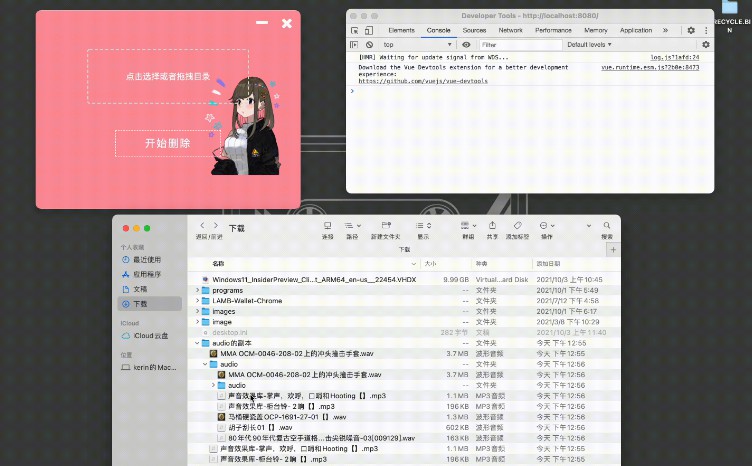This screenshot has height=466, width=752.
Task: Select 最近使用 in the Finder sidebar
Action: click(x=146, y=259)
